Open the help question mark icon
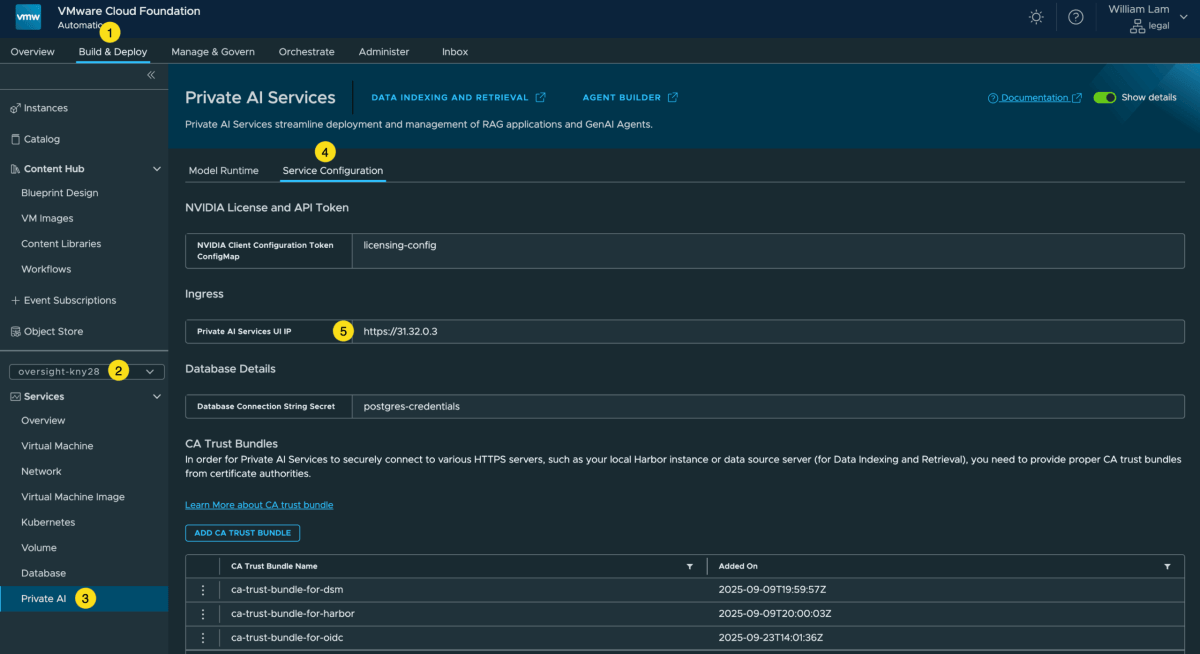The height and width of the screenshot is (654, 1200). (1076, 17)
